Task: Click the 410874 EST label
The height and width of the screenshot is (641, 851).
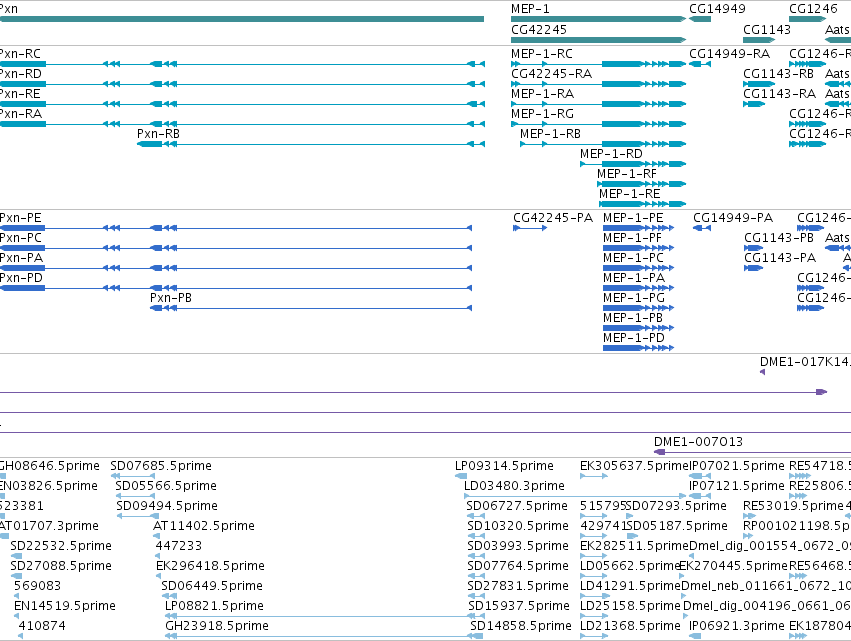Action: coord(42,626)
